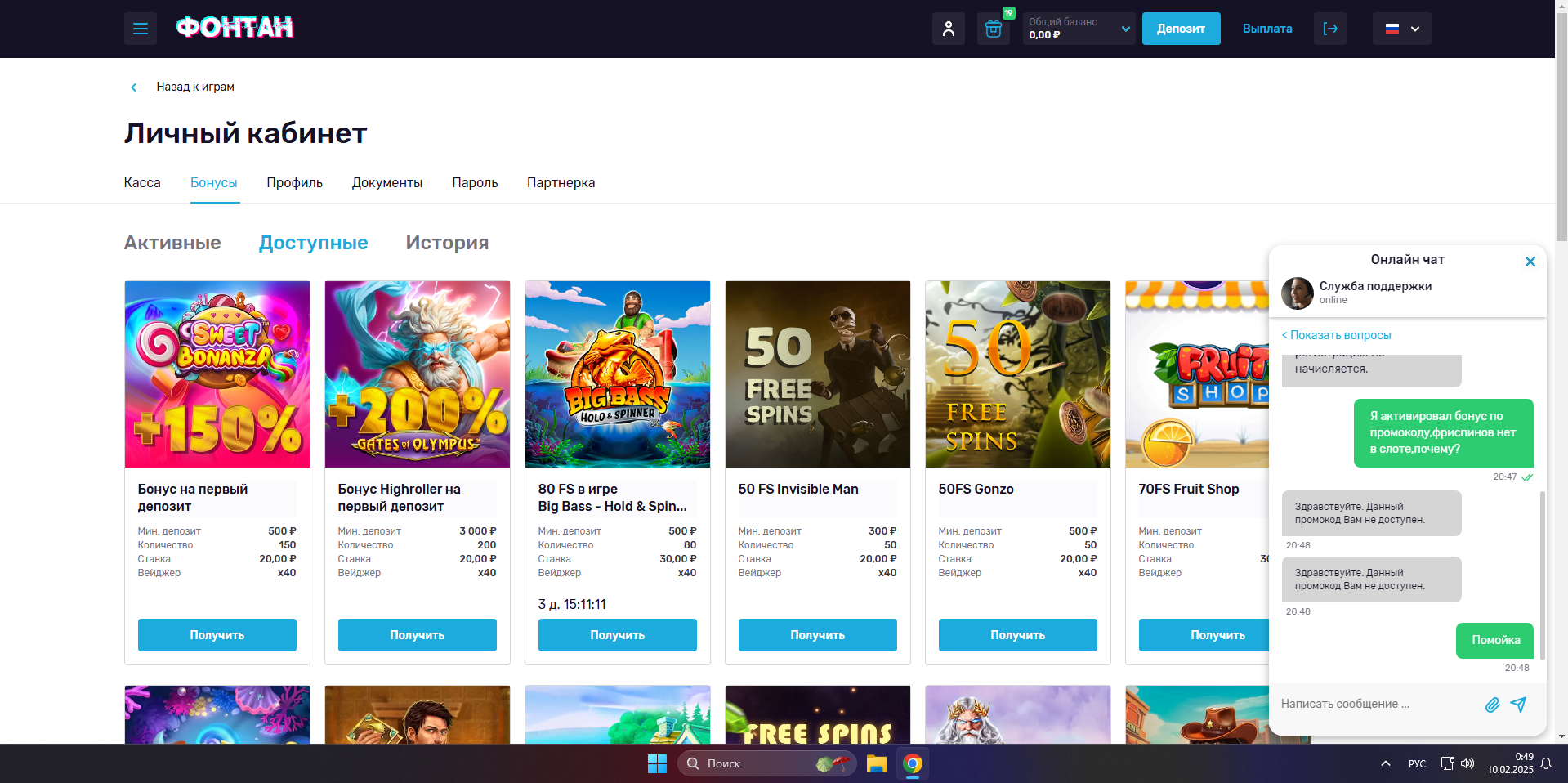Claim the Бонус на первый депозит

[x=217, y=635]
